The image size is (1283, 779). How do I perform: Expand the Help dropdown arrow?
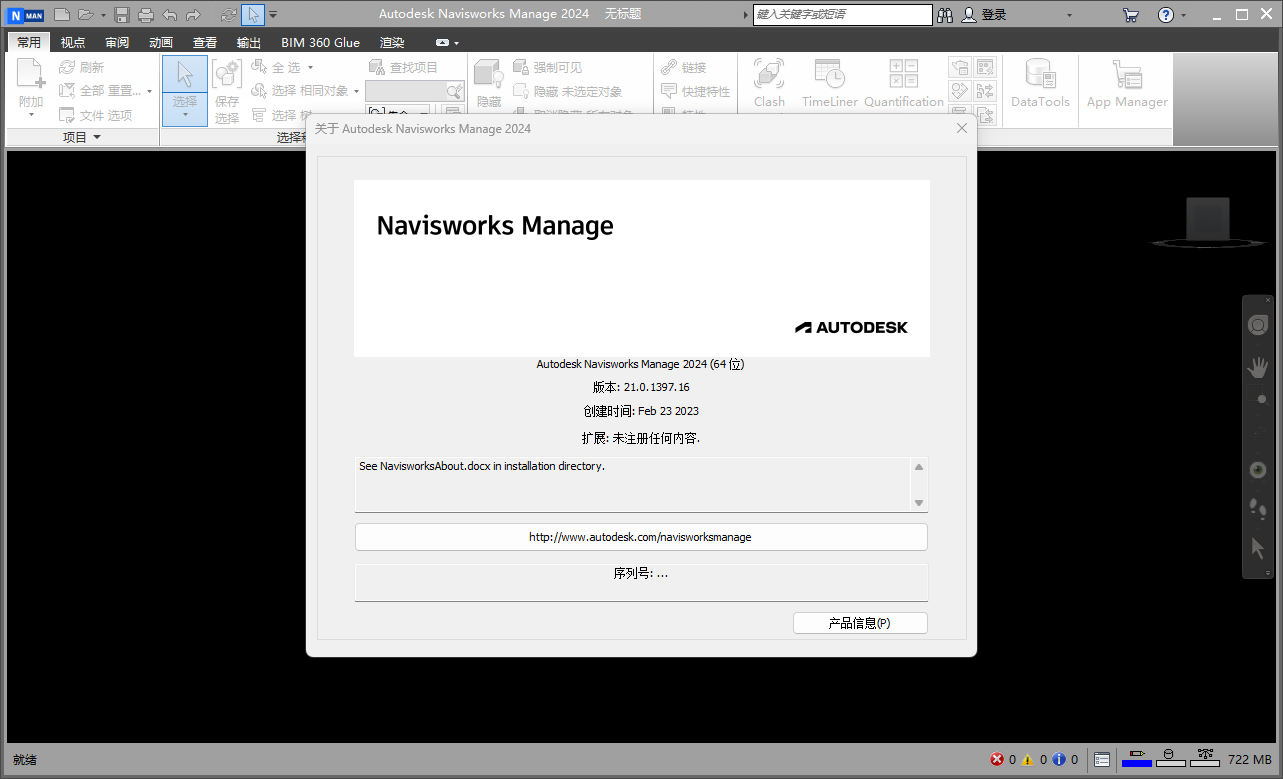[x=1184, y=16]
